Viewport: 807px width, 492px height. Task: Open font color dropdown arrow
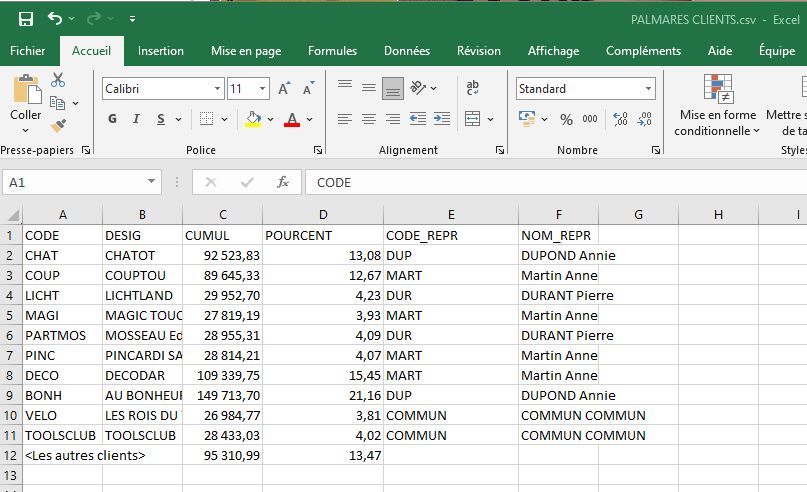pyautogui.click(x=309, y=119)
